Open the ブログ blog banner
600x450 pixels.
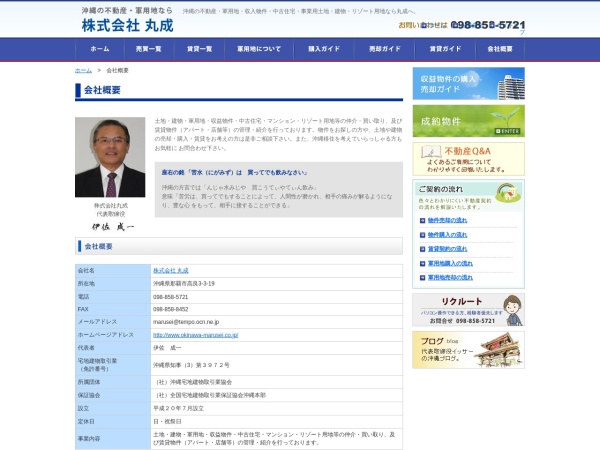(x=468, y=350)
